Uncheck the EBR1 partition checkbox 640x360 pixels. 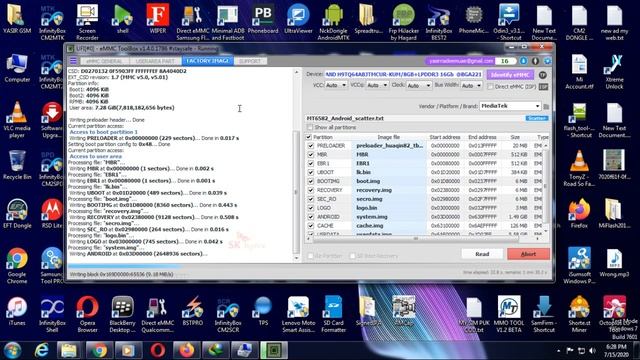pos(311,163)
